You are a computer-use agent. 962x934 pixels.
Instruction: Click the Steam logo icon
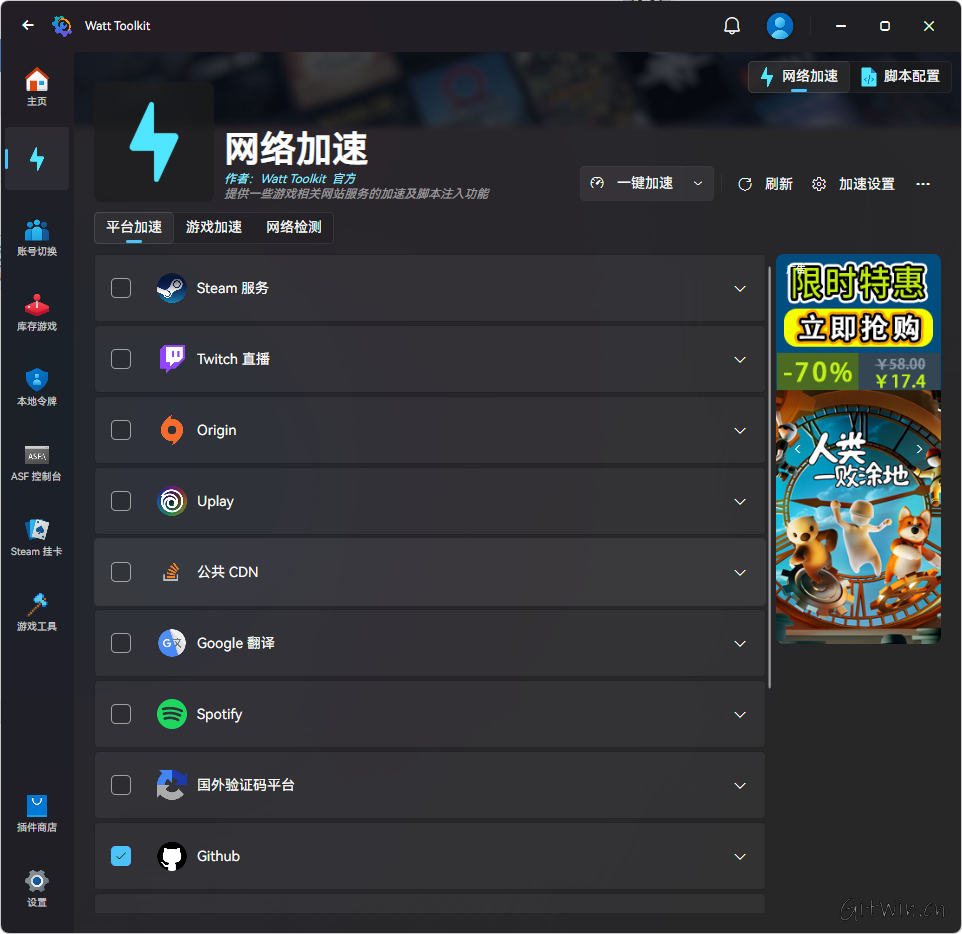(x=172, y=288)
